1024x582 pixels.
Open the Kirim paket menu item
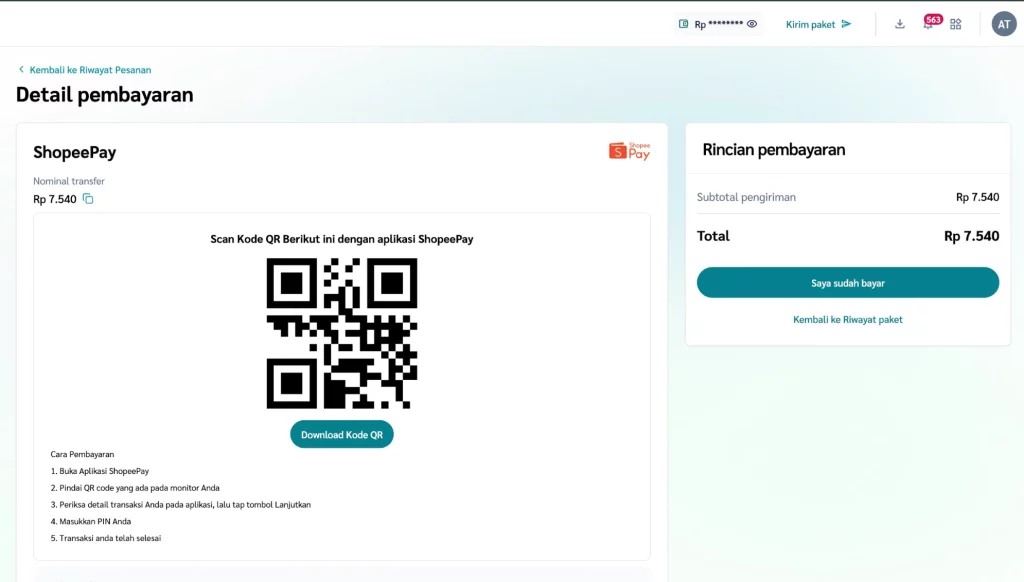[x=810, y=24]
